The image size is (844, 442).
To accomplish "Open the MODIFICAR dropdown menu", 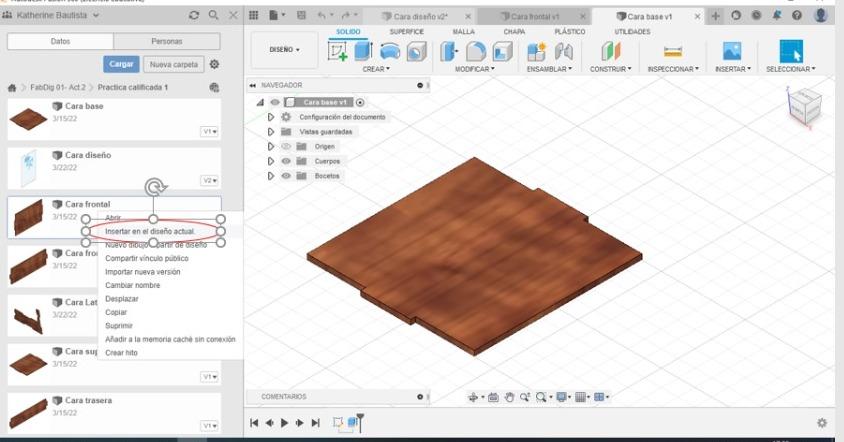I will (474, 69).
